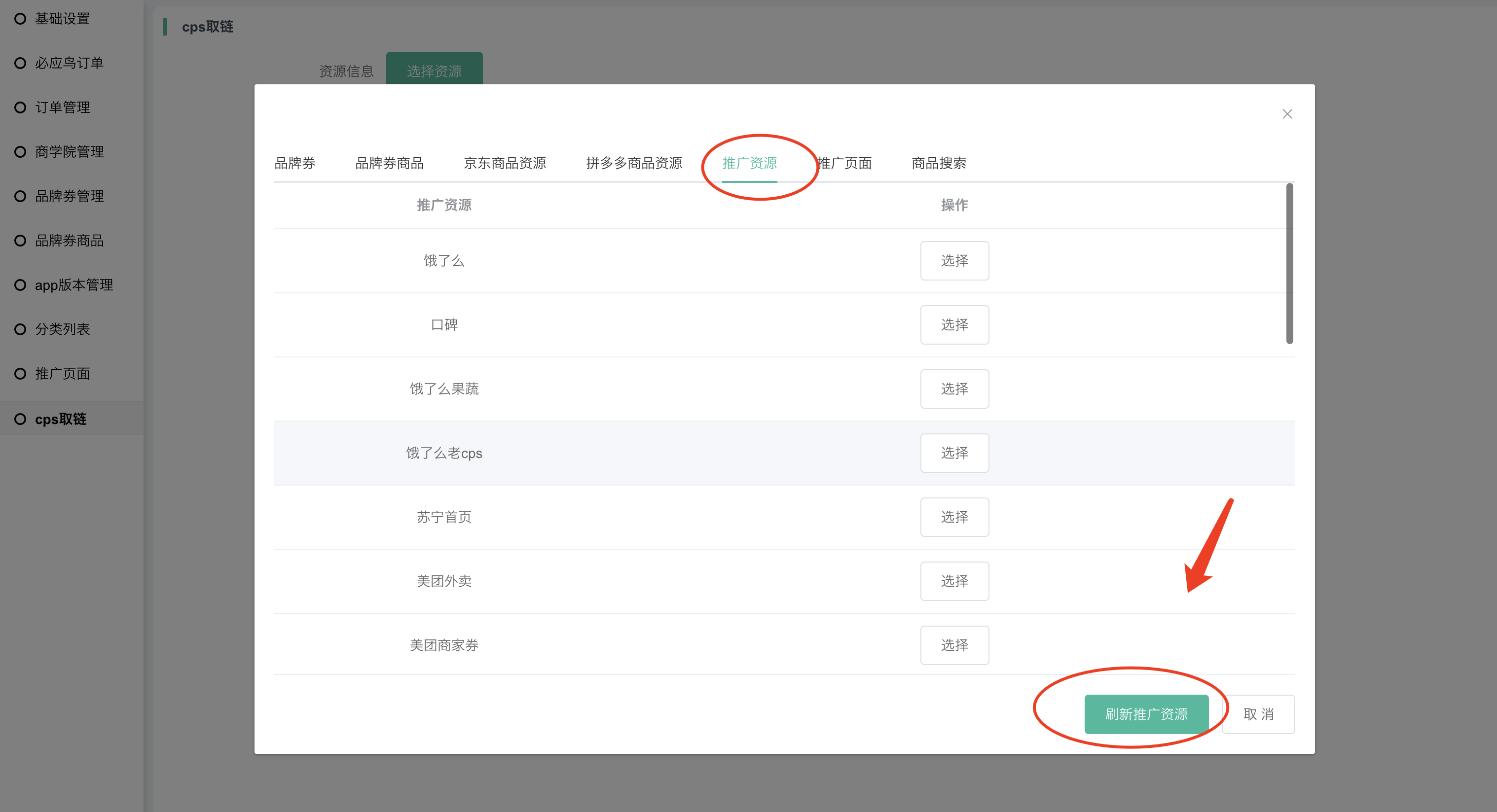Select the 饿了么 promotion resource
Image resolution: width=1497 pixels, height=812 pixels.
click(953, 261)
